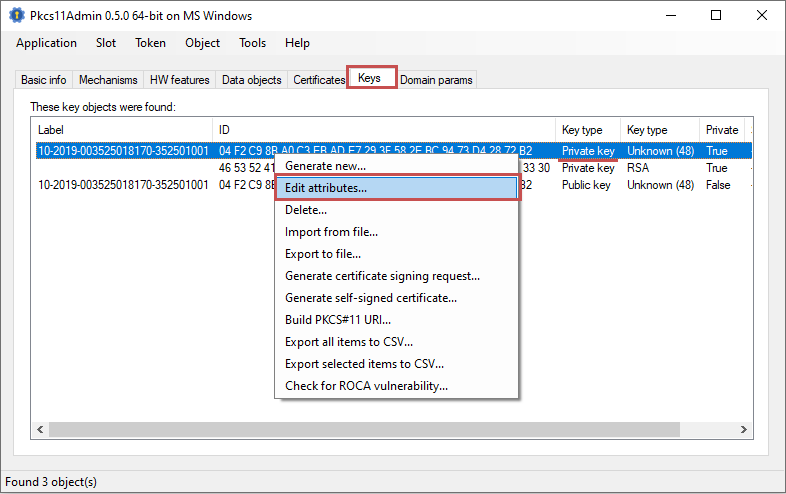Open the Token menu
This screenshot has height=494, width=786.
(x=150, y=43)
